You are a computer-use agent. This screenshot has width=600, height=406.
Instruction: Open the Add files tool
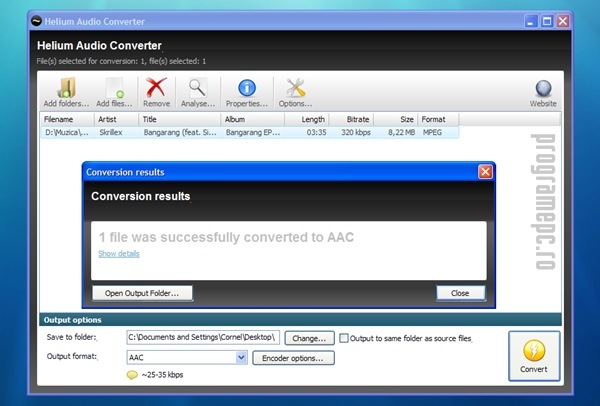(x=114, y=92)
